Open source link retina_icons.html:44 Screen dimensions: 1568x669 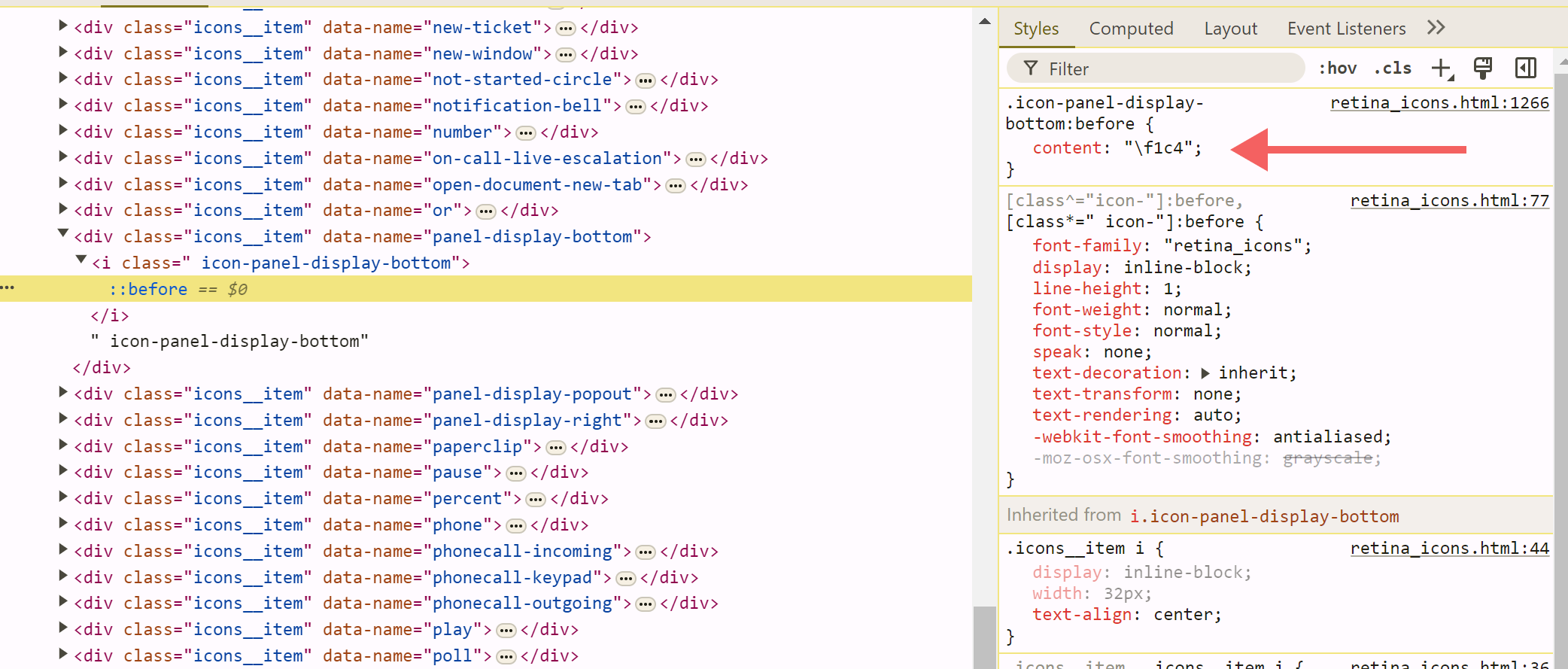pos(1449,549)
